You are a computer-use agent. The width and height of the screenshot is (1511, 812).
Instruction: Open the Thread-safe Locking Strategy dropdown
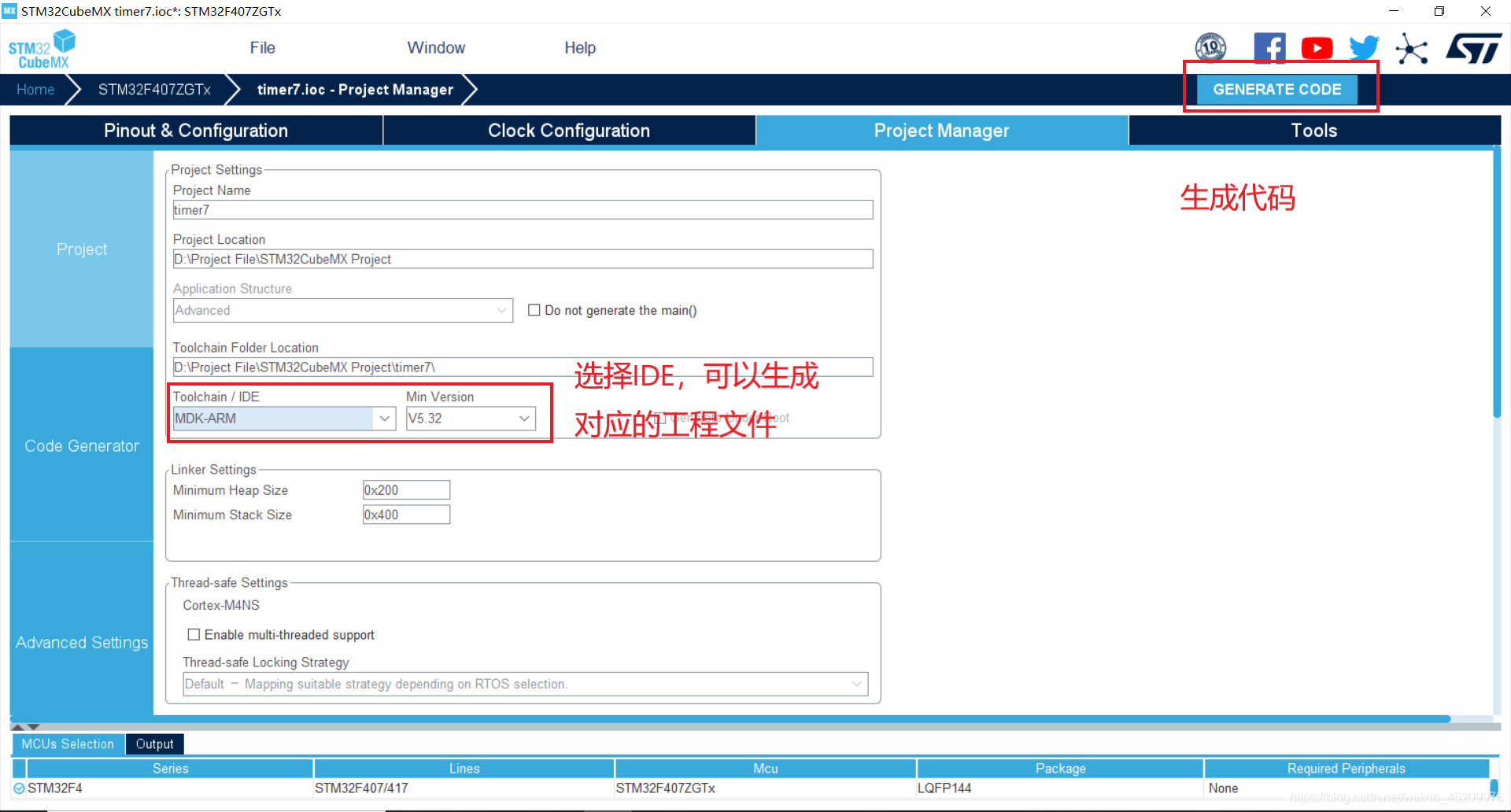point(525,684)
